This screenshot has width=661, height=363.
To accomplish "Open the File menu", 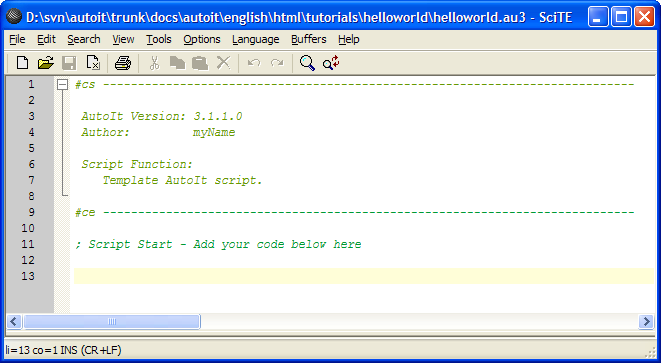I will 17,39.
